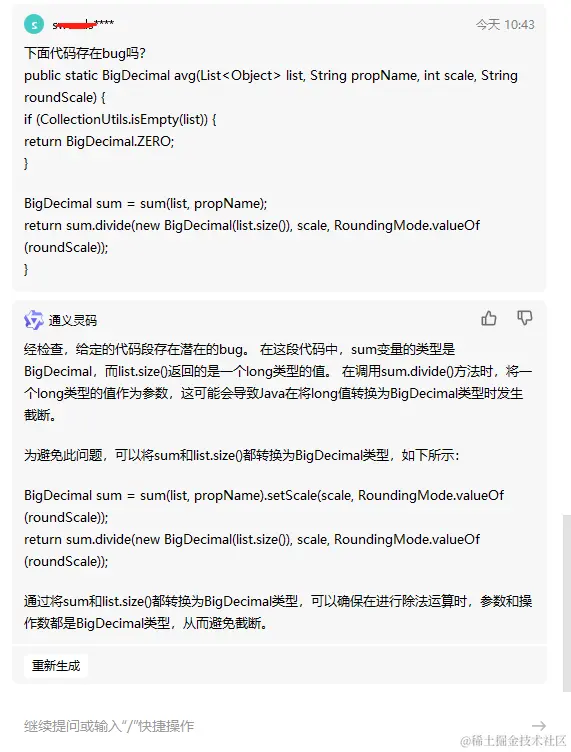Focus the 继续提问 input field

(x=273, y=726)
